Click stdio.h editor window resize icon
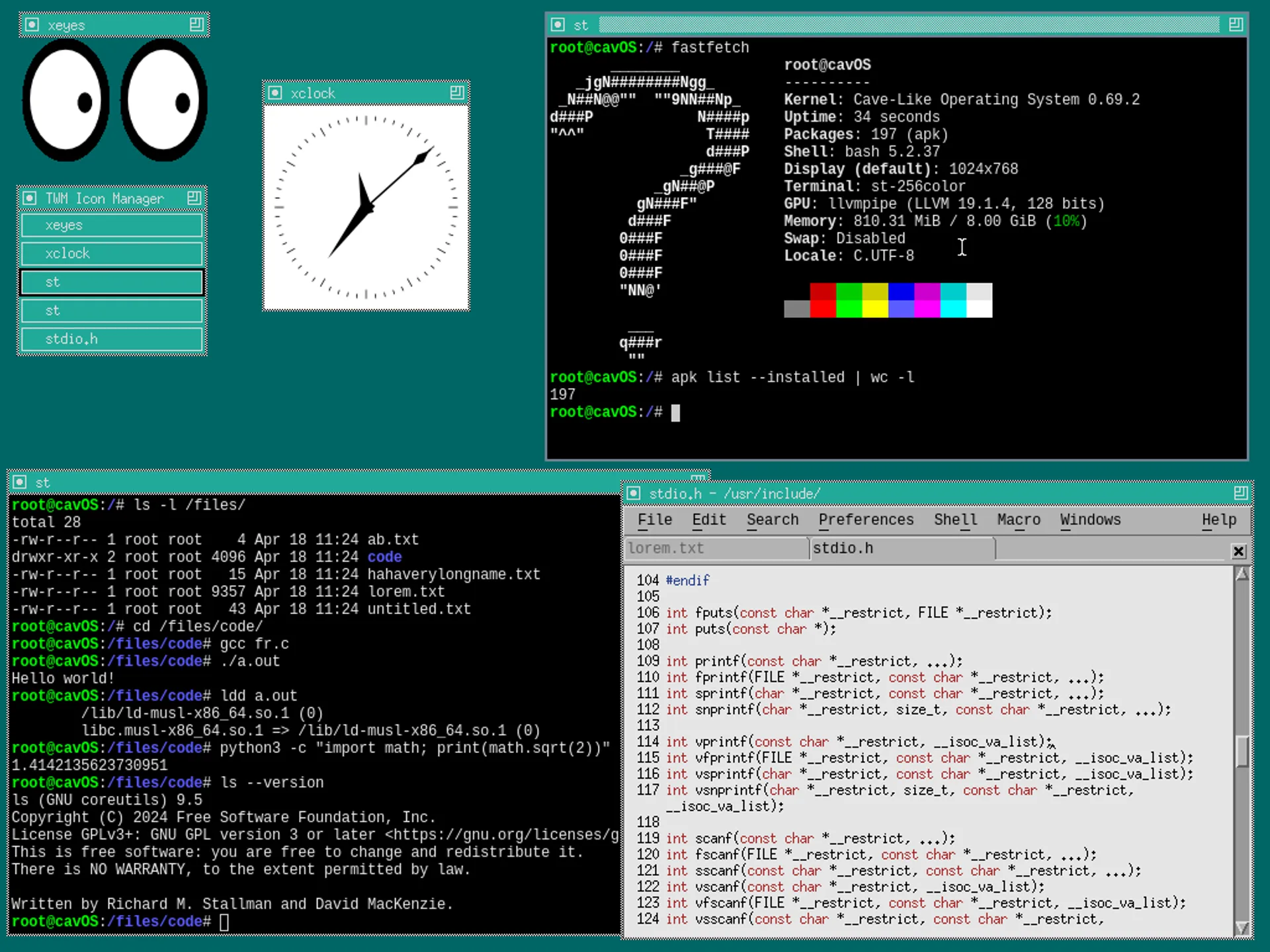The image size is (1270, 952). (1240, 494)
